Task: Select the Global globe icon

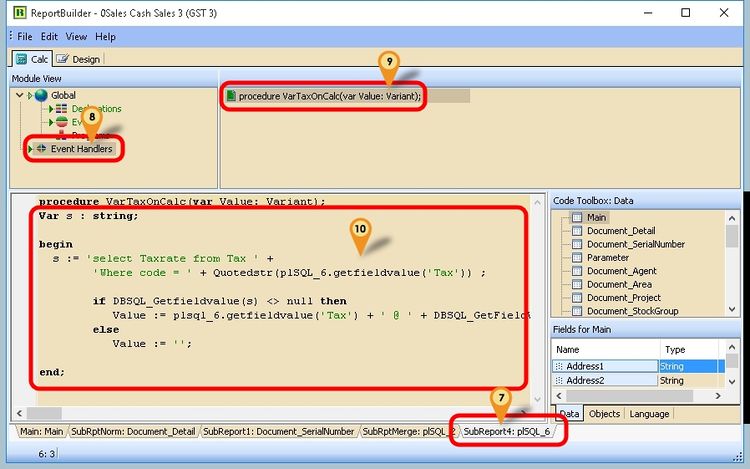Action: [41, 95]
